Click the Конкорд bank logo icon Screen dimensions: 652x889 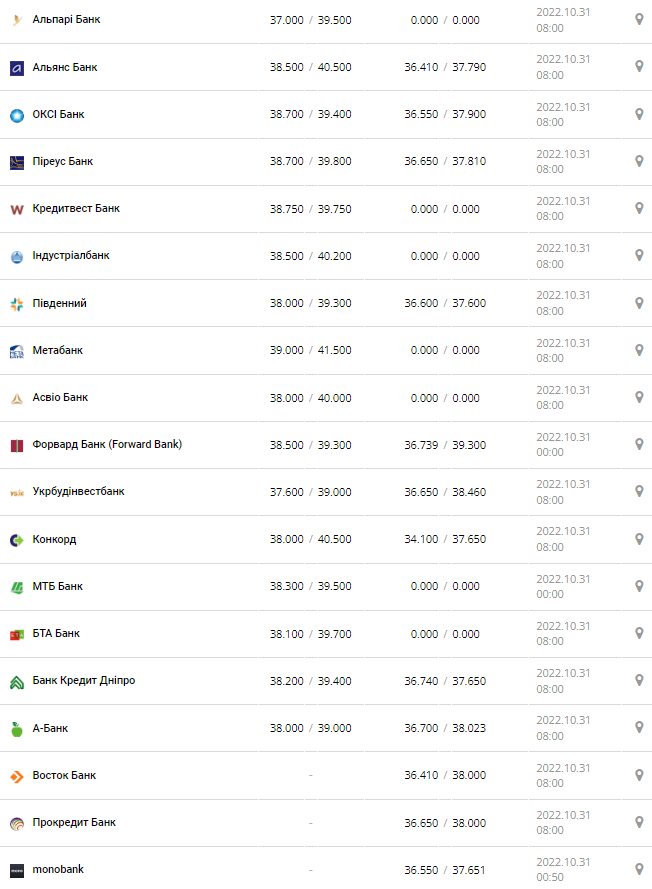[17, 540]
